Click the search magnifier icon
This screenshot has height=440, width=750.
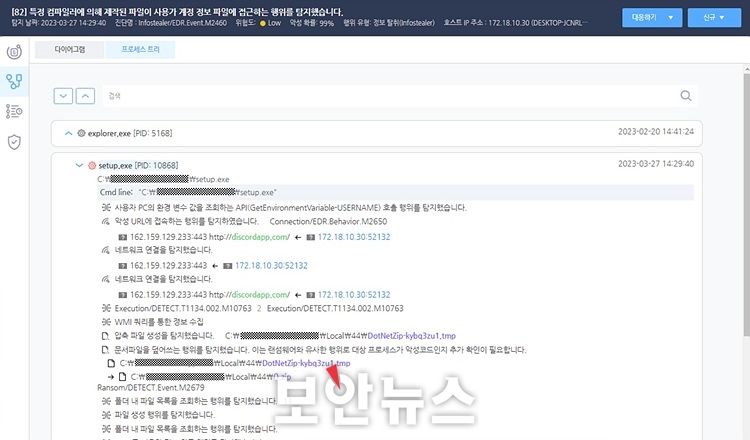[685, 96]
